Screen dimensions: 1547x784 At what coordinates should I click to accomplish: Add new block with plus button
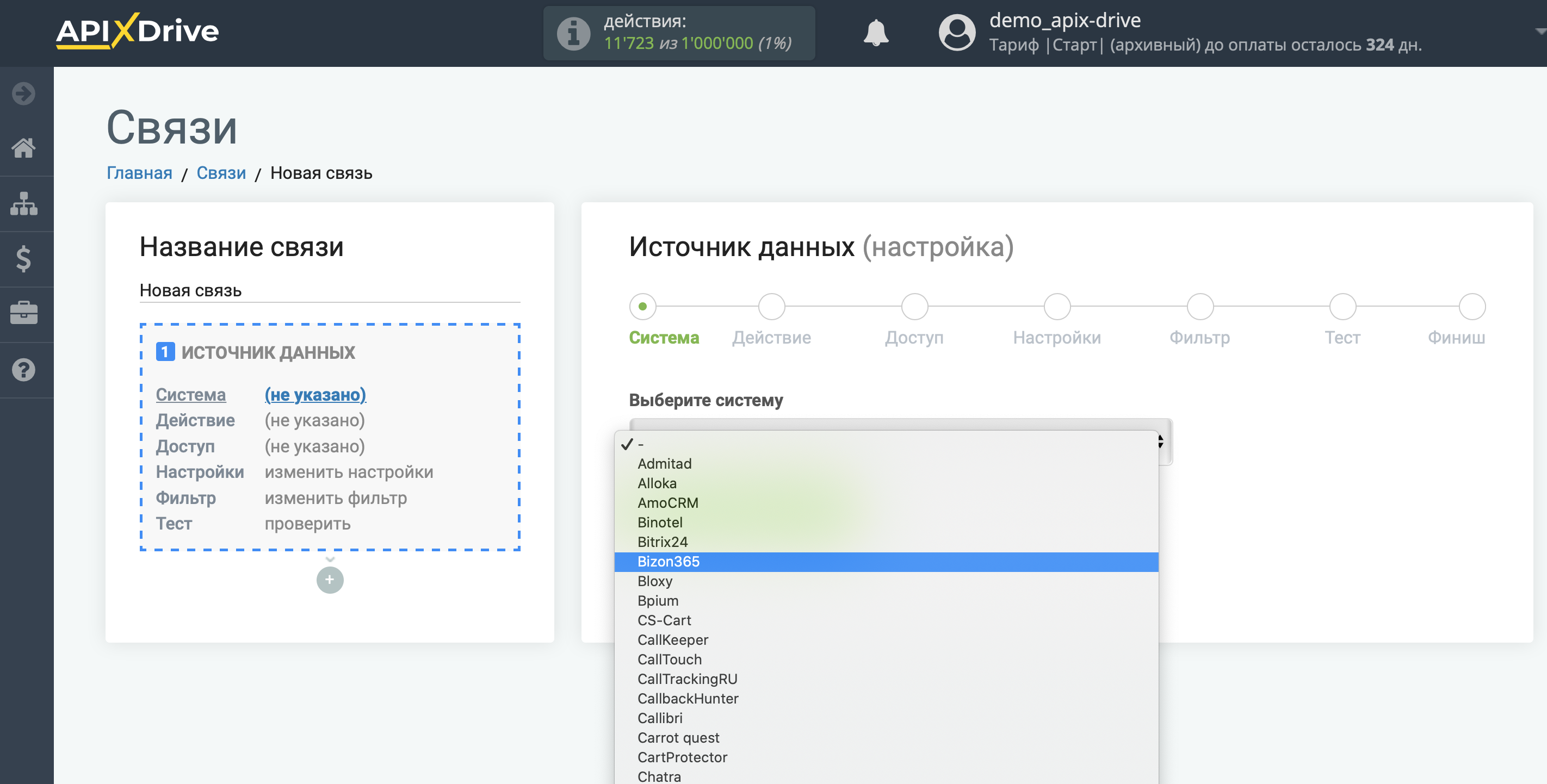pyautogui.click(x=330, y=580)
